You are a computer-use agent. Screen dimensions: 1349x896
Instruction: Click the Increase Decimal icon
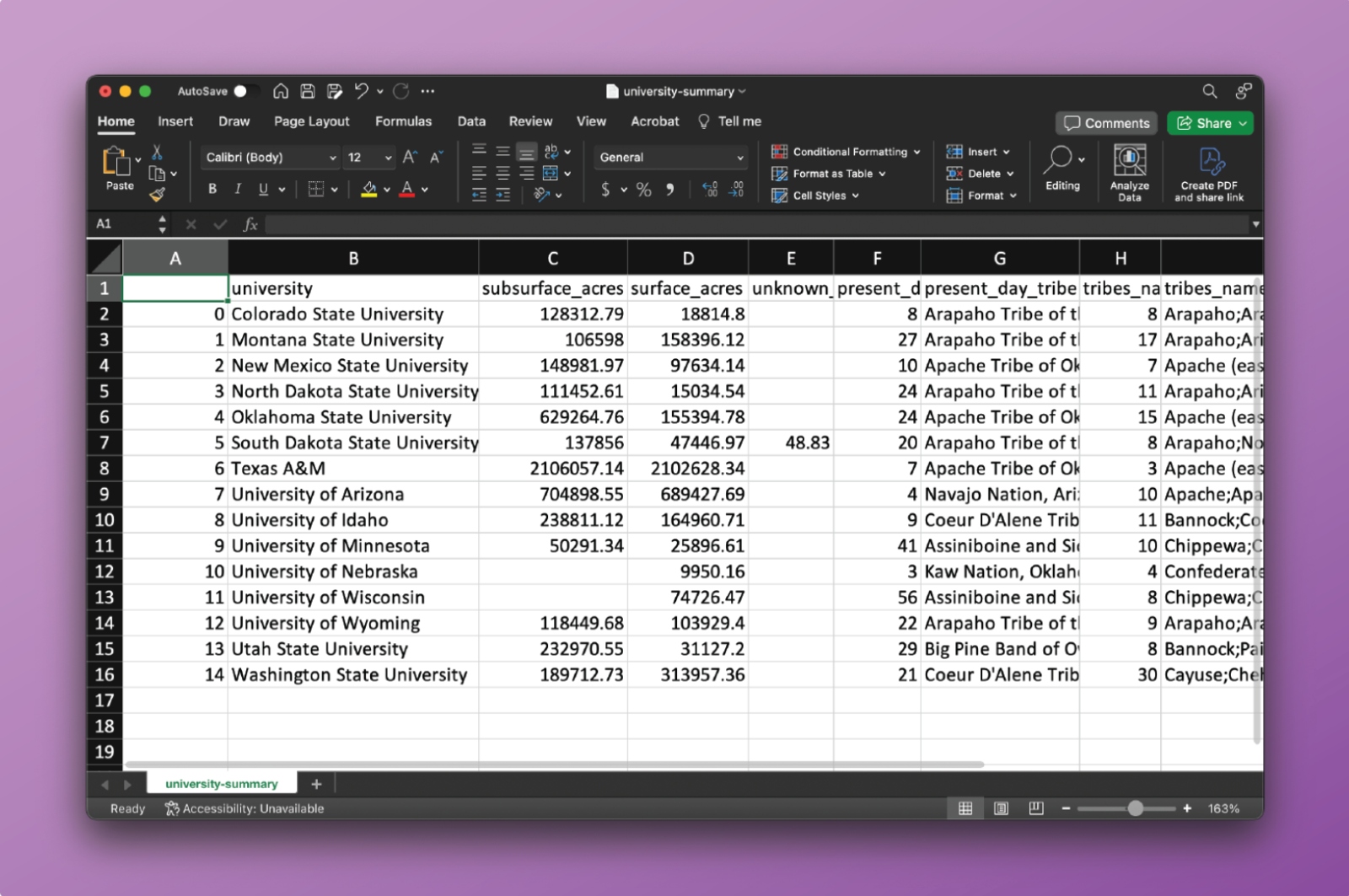point(710,190)
